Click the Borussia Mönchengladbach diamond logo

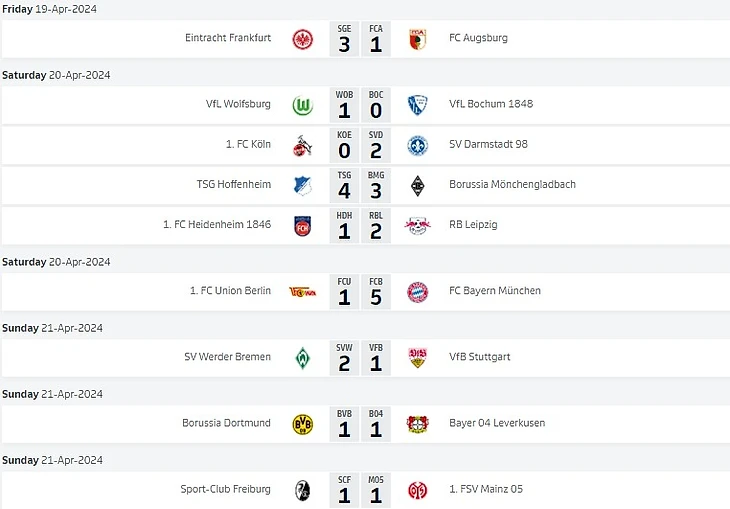(x=417, y=185)
